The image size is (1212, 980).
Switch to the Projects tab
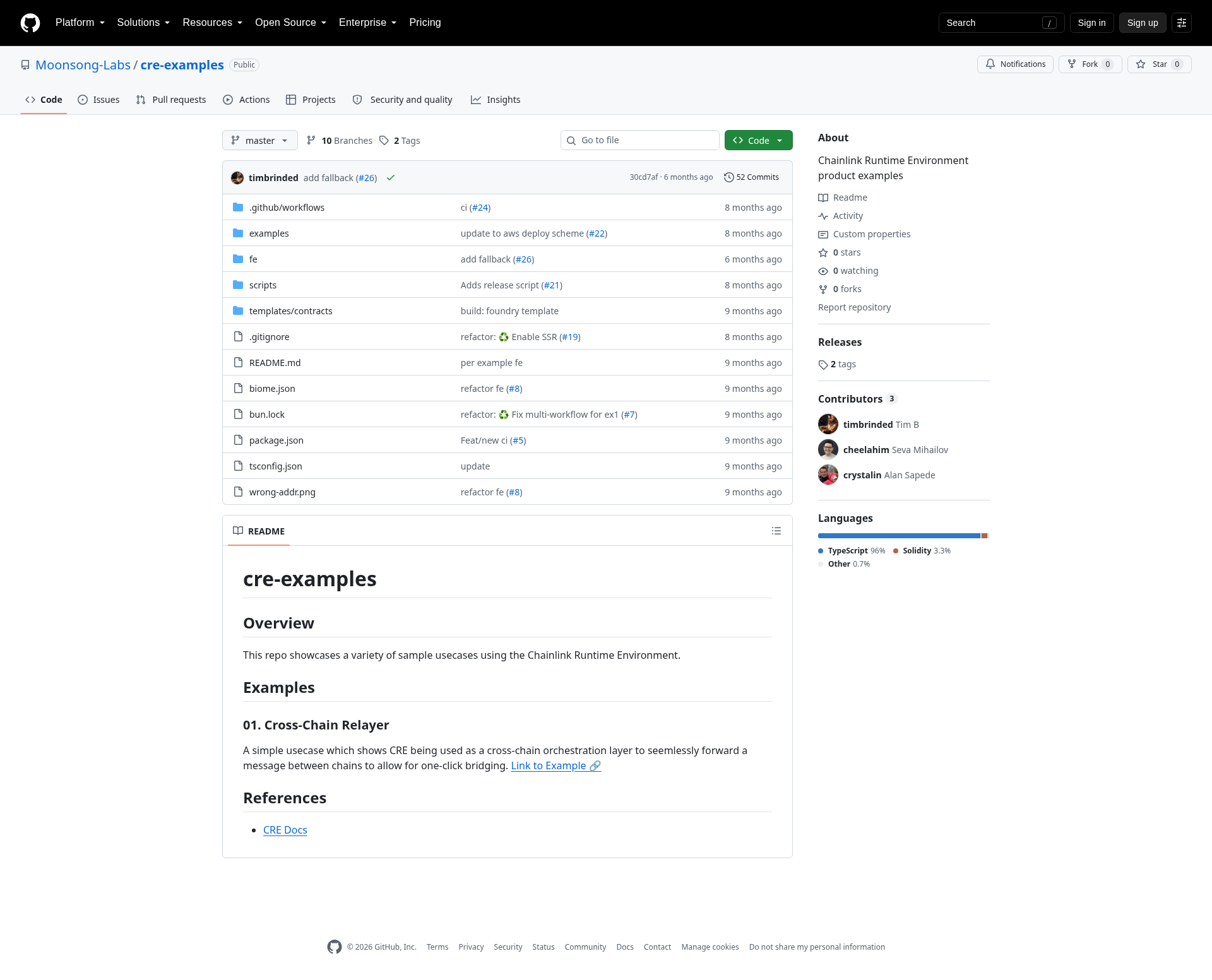click(x=311, y=100)
